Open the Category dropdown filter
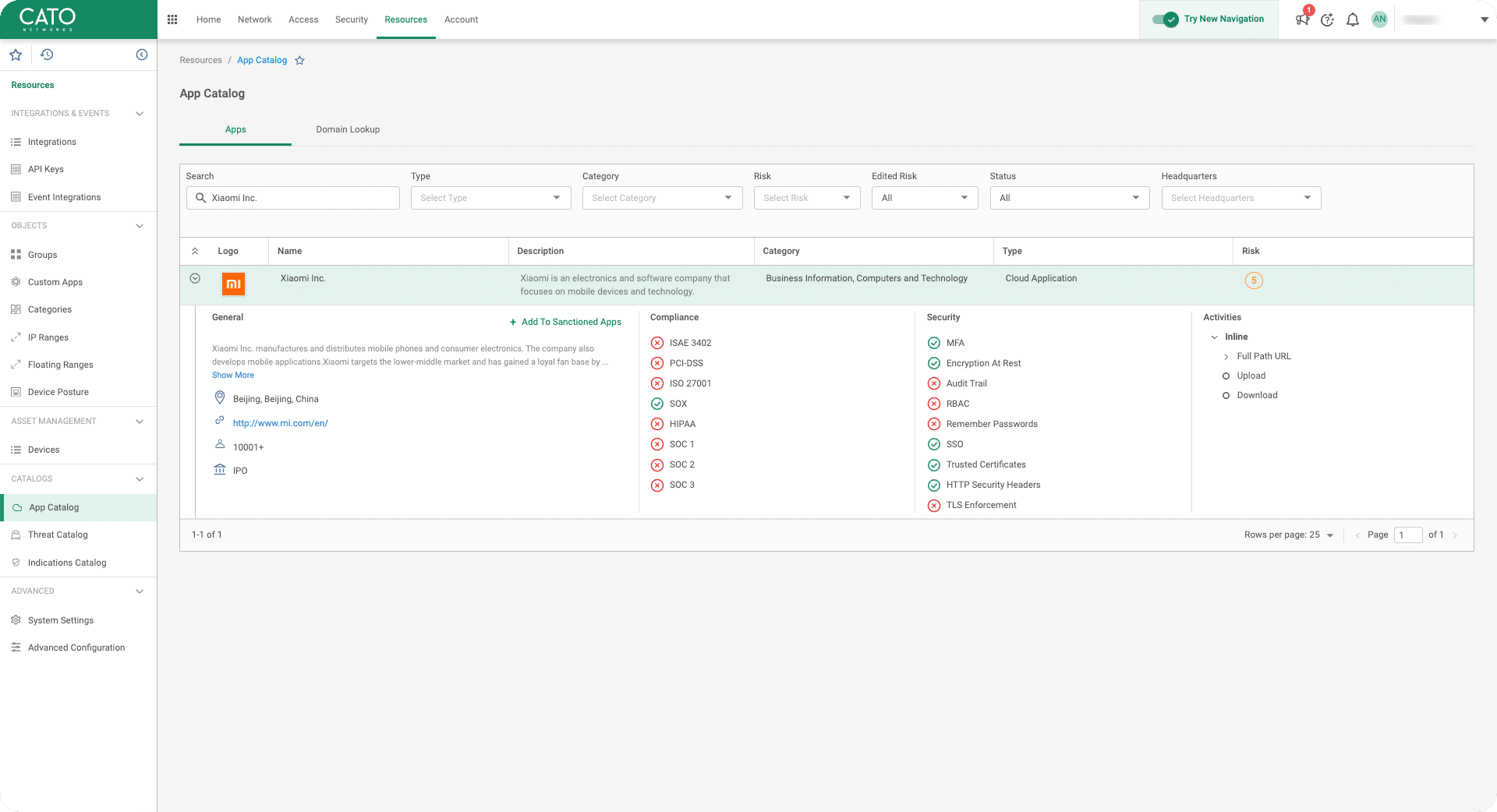This screenshot has height=812, width=1497. (x=662, y=198)
